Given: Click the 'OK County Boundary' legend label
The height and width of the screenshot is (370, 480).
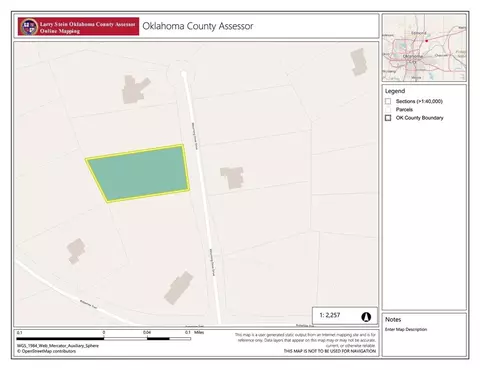Looking at the screenshot, I should pos(420,118).
